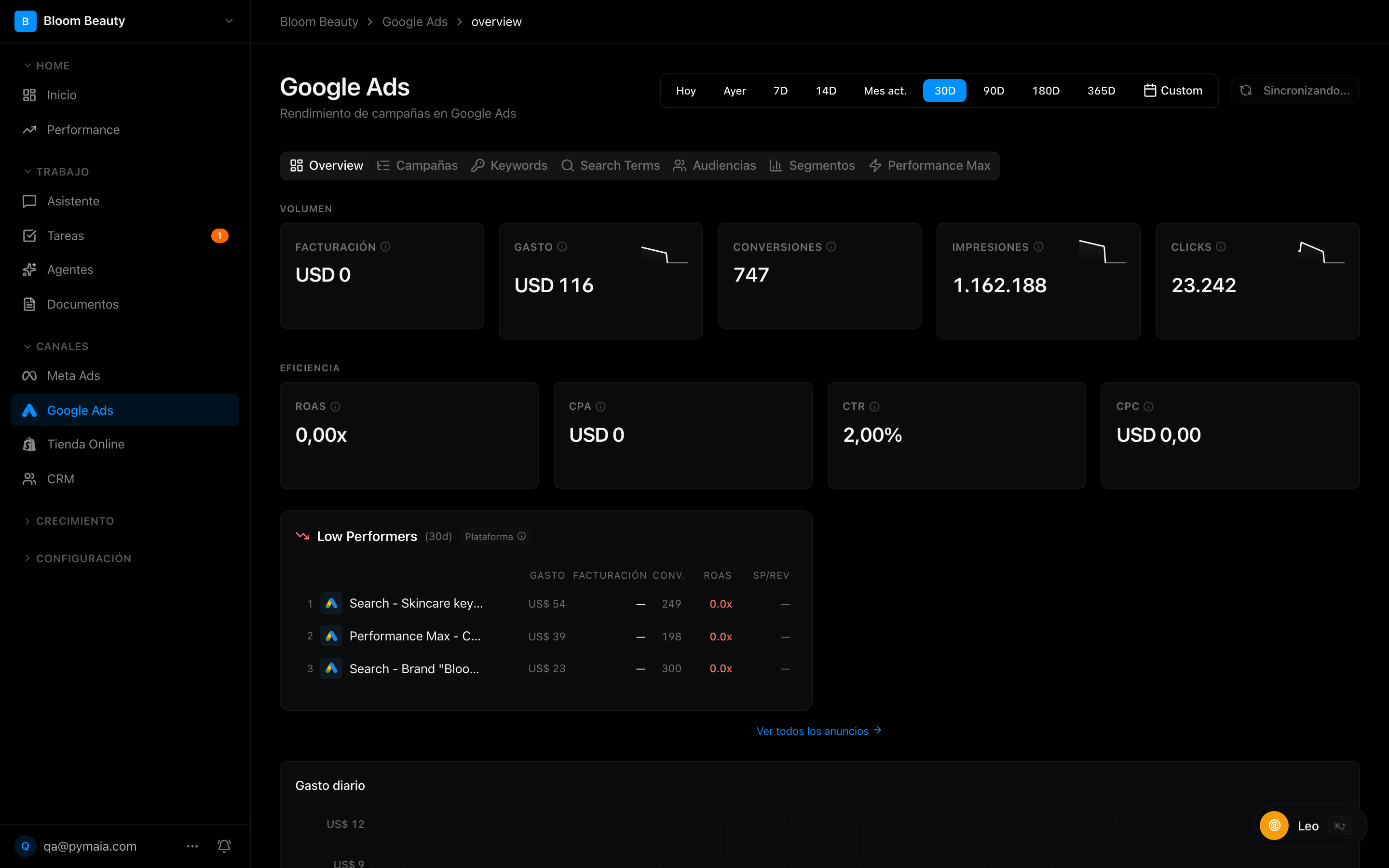Click the Agentes sparkle icon
This screenshot has width=1389, height=868.
point(29,270)
